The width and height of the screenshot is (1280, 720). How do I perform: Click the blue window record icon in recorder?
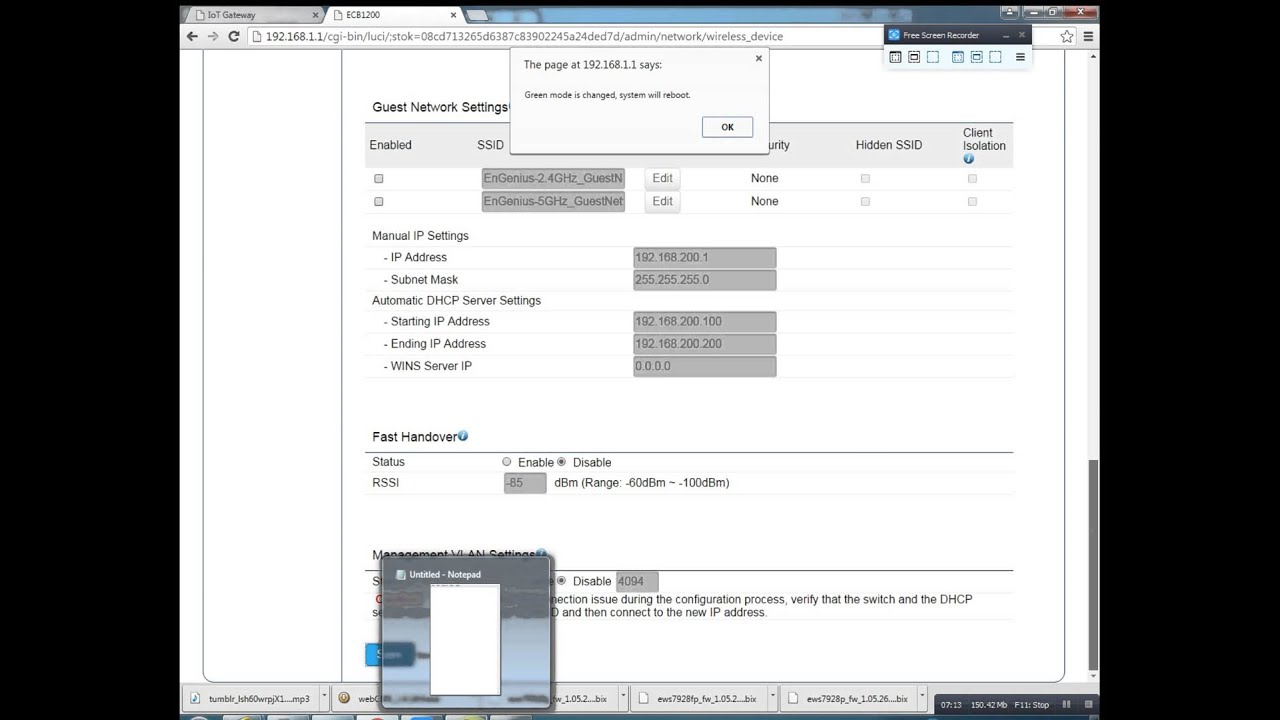(977, 57)
